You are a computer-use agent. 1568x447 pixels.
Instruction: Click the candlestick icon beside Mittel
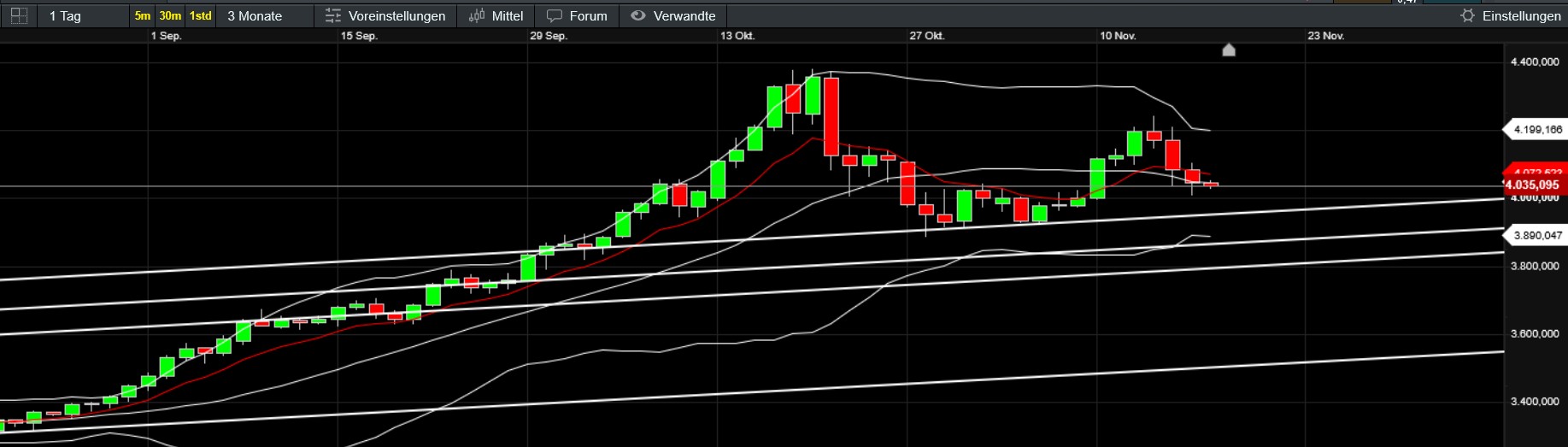[x=477, y=16]
